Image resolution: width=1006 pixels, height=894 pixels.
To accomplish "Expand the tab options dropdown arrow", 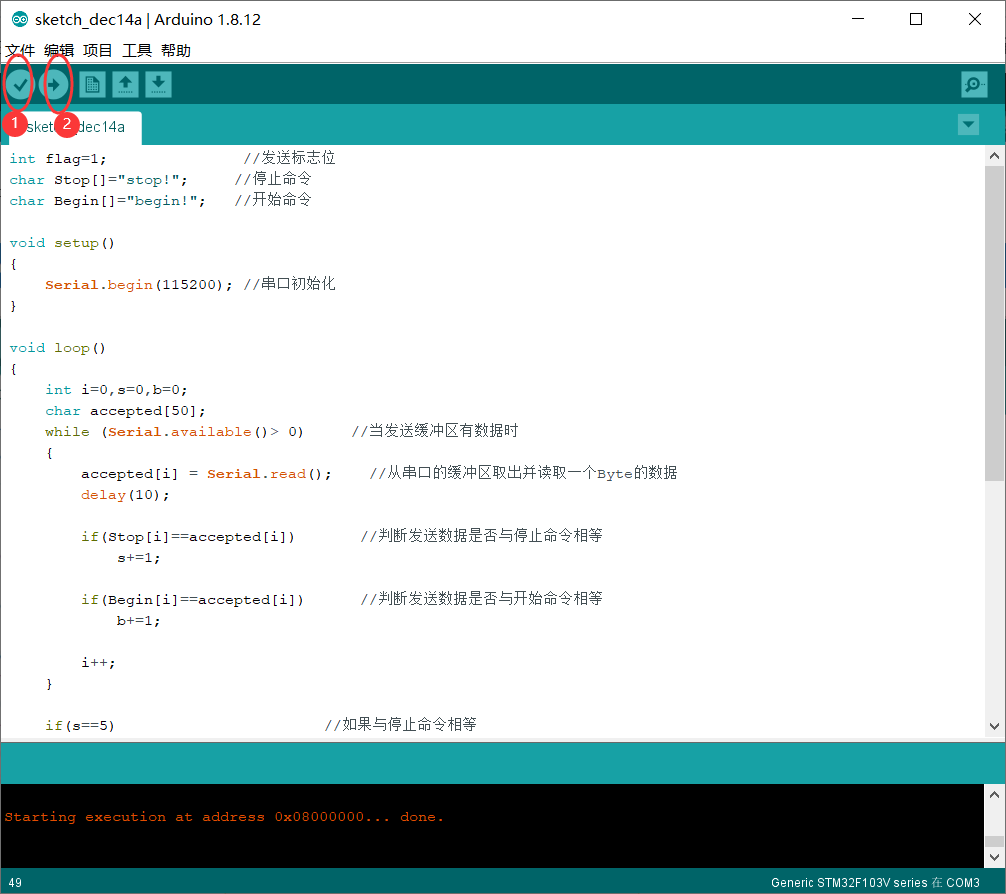I will pyautogui.click(x=968, y=124).
